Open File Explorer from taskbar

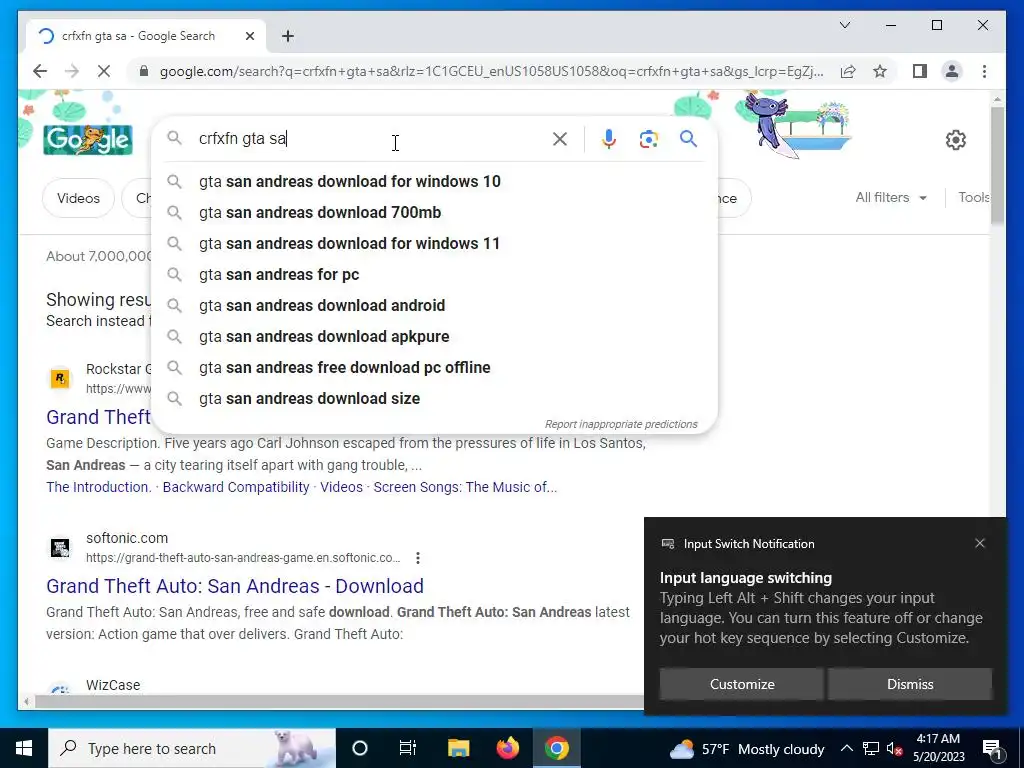click(458, 748)
